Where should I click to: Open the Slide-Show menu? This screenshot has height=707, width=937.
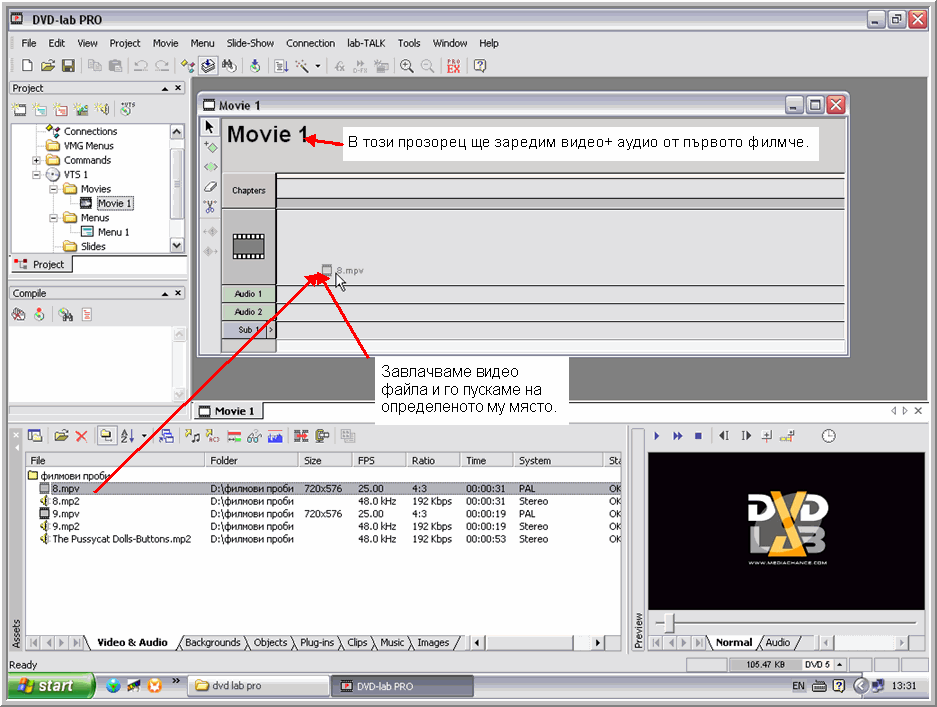(250, 43)
